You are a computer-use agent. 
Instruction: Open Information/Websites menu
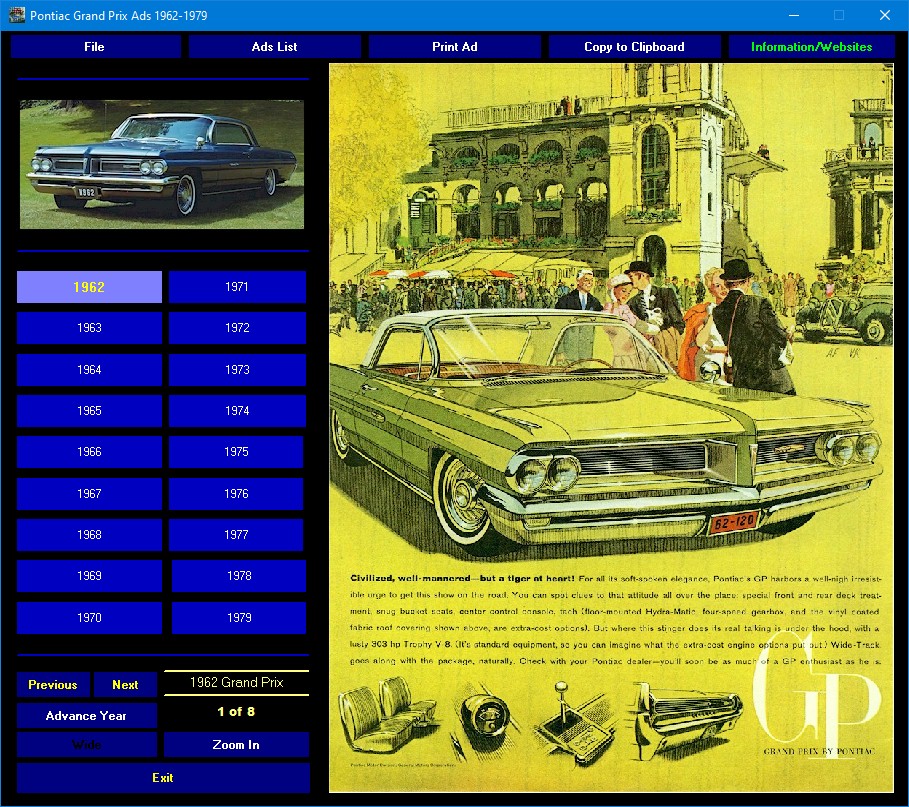point(812,47)
